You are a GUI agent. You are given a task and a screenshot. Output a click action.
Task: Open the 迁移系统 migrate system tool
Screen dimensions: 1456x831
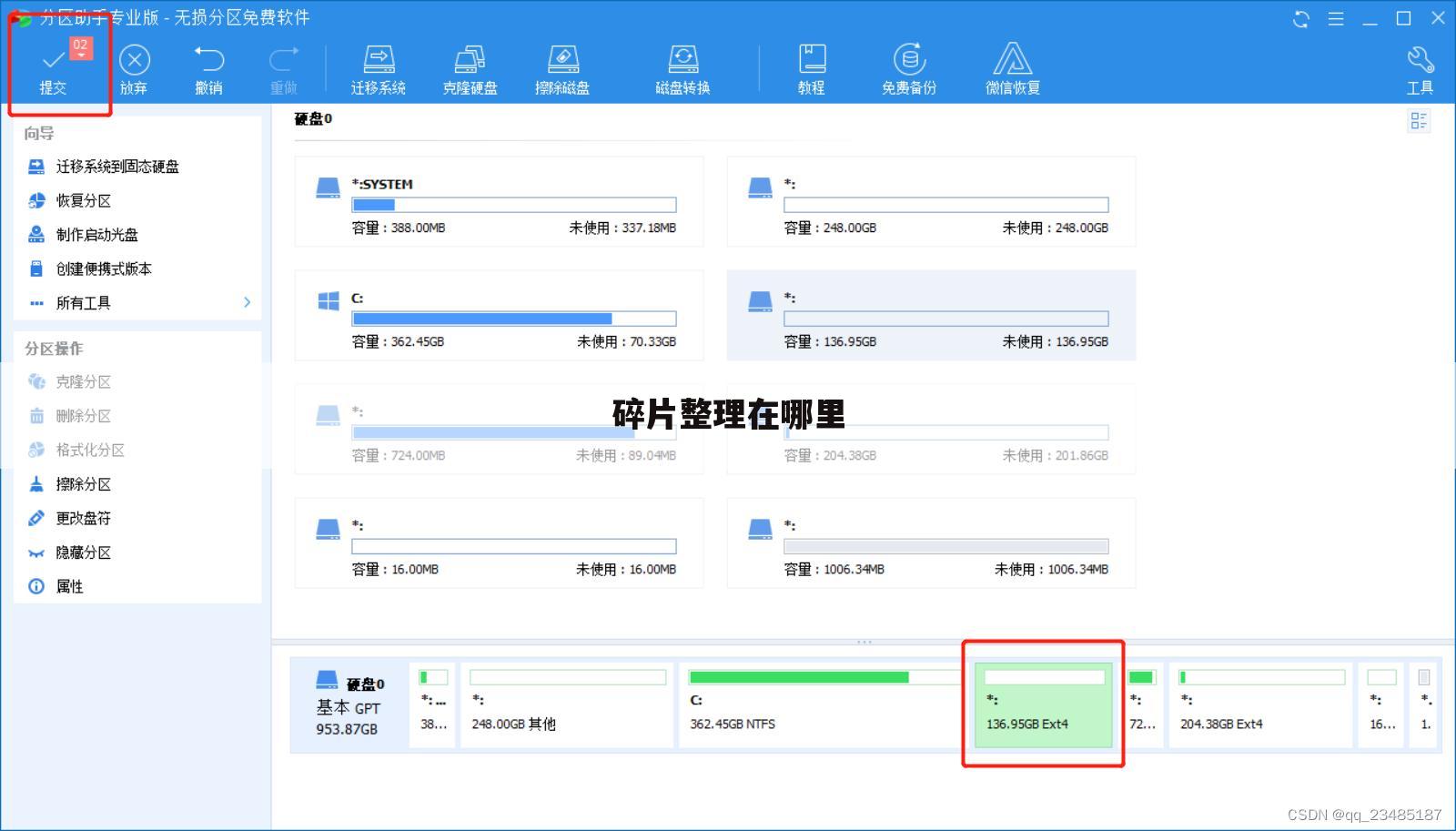pos(379,60)
